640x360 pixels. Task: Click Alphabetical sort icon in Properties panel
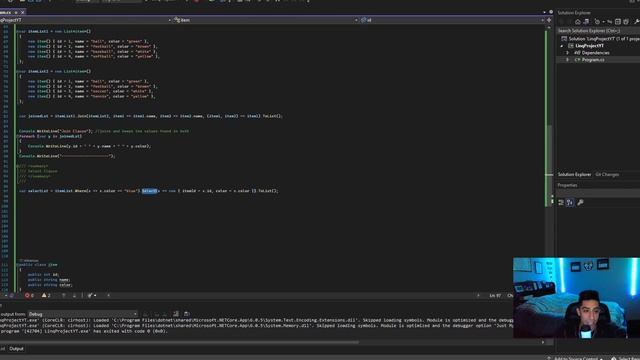(570, 202)
